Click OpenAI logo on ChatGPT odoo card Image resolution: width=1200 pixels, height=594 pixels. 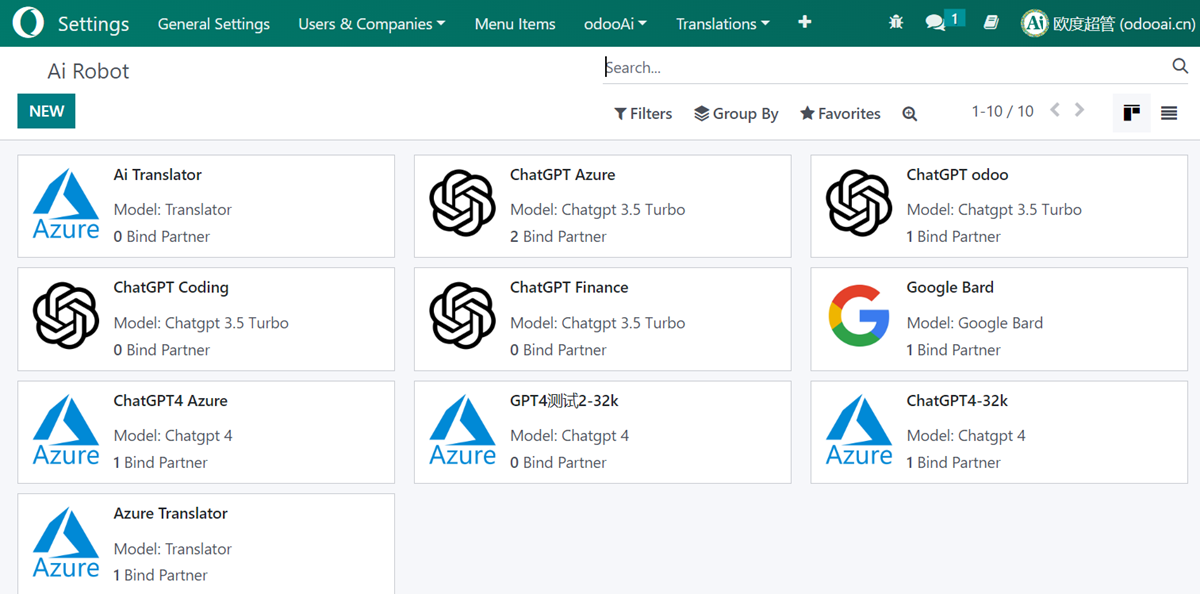click(859, 203)
